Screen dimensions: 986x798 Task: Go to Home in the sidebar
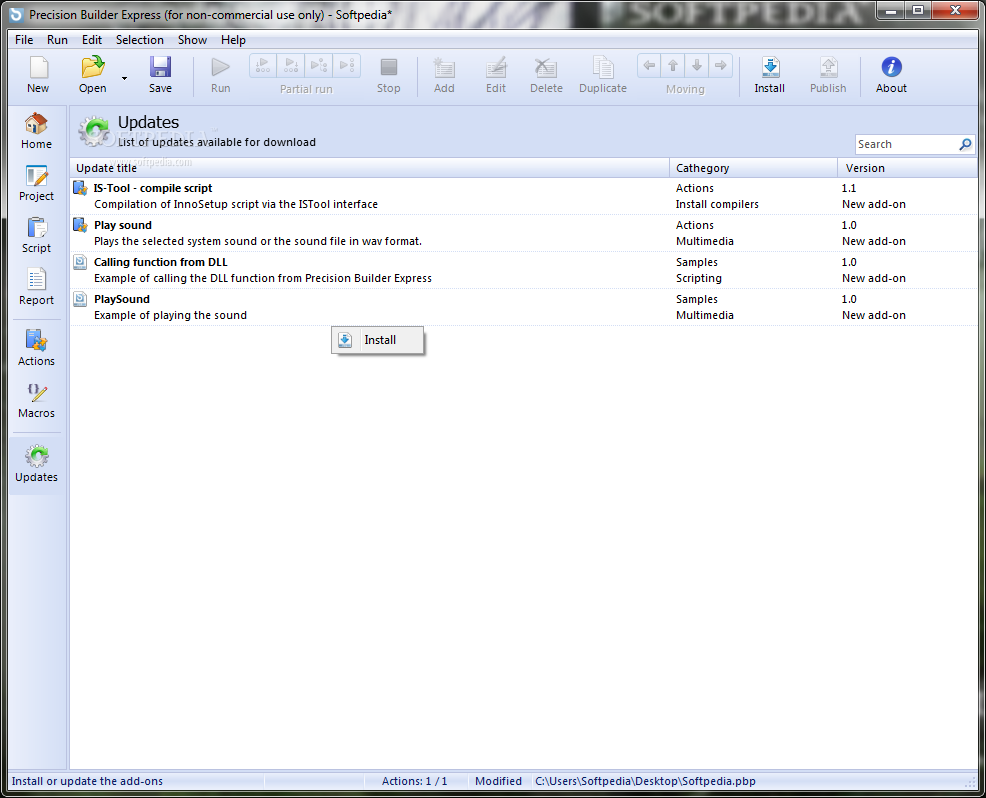point(36,131)
